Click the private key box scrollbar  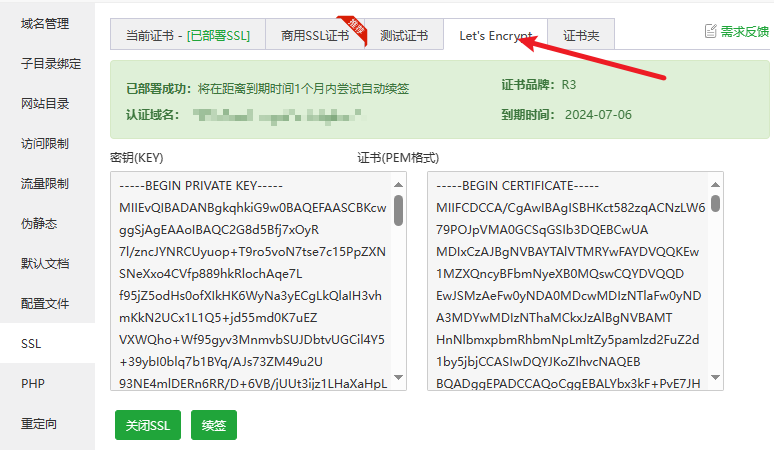click(399, 211)
